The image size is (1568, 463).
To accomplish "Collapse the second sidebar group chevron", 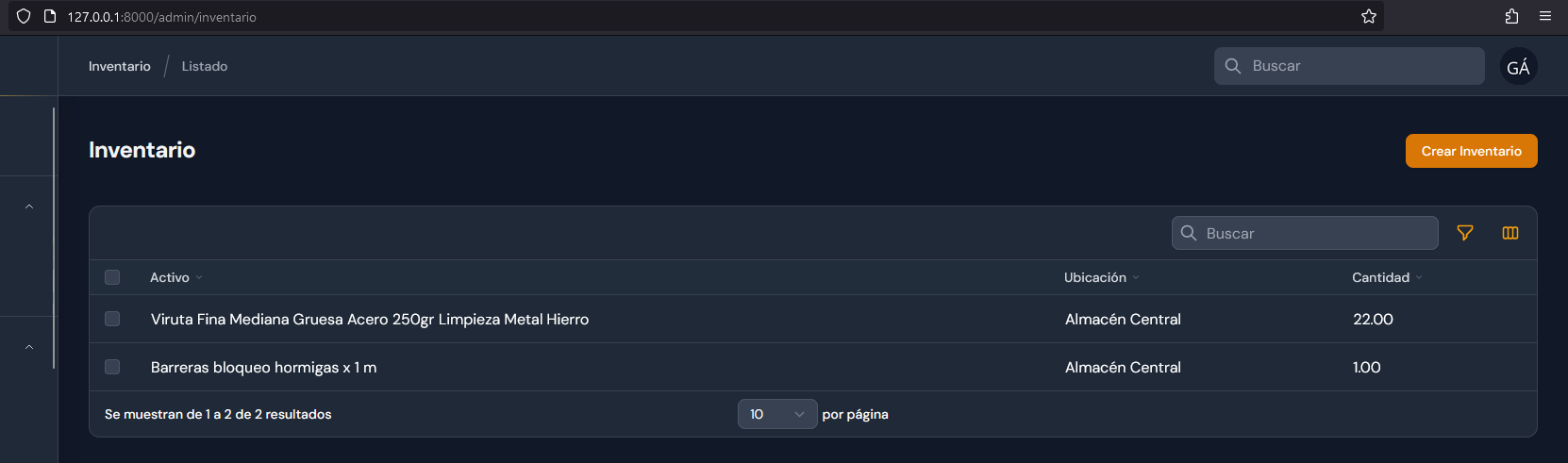I will pyautogui.click(x=29, y=347).
